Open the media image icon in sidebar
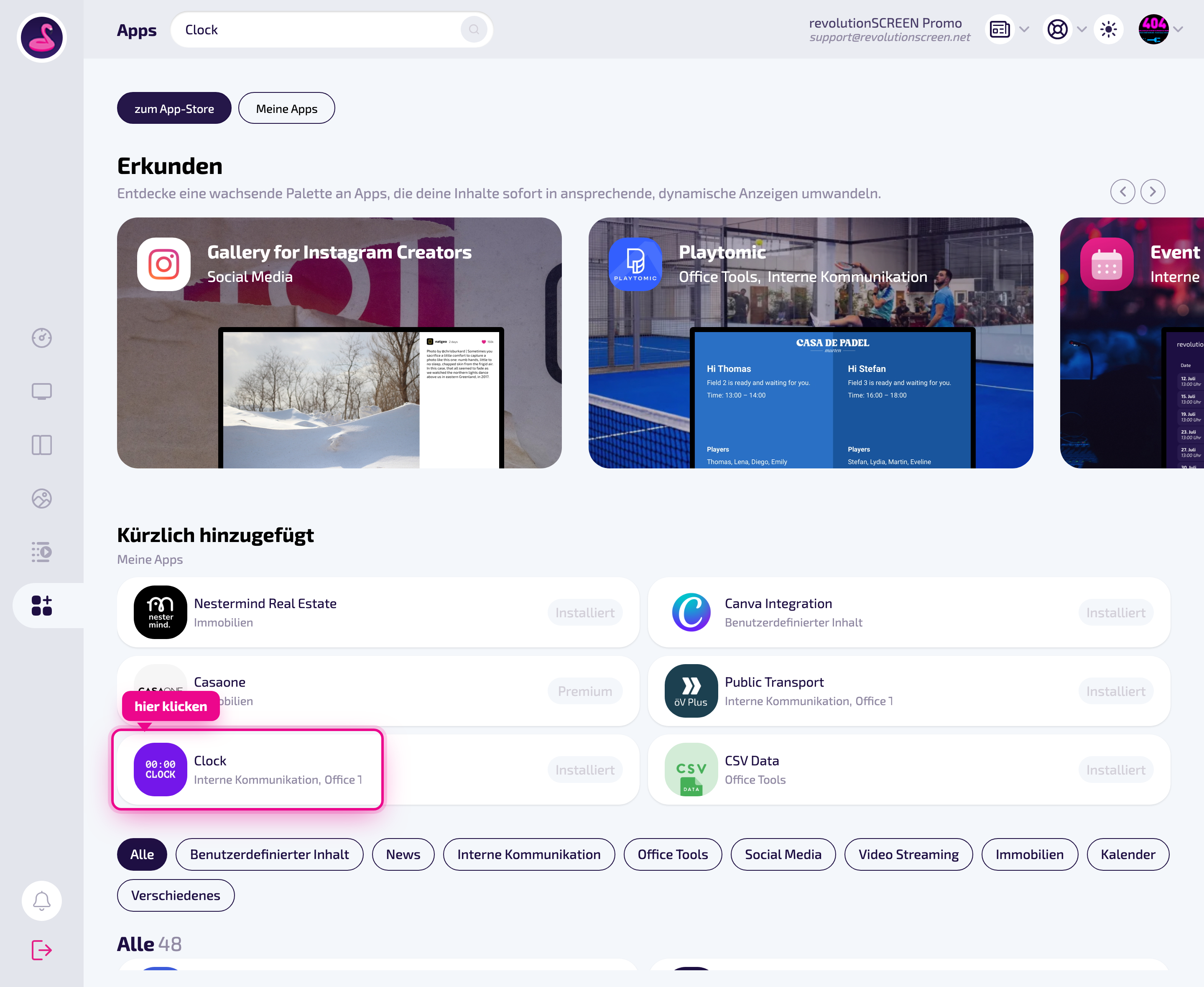The height and width of the screenshot is (987, 1204). (41, 499)
